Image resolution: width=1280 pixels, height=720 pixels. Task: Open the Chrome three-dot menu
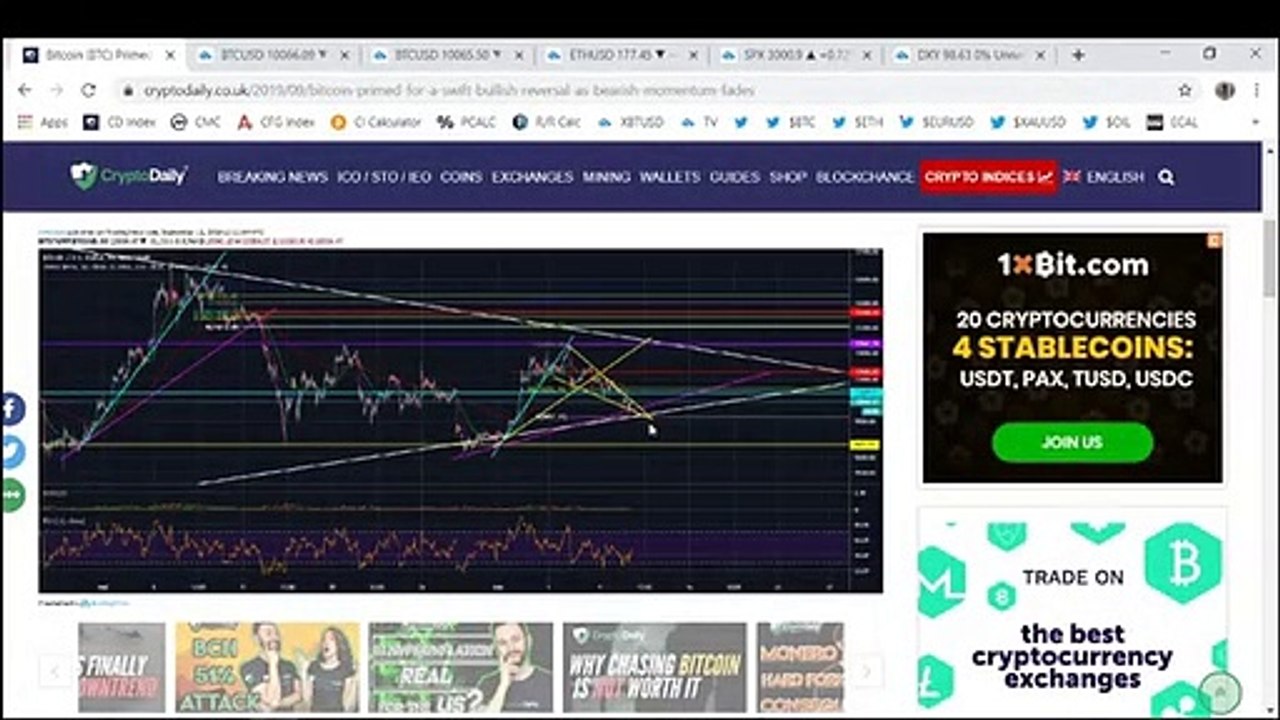coord(1256,90)
